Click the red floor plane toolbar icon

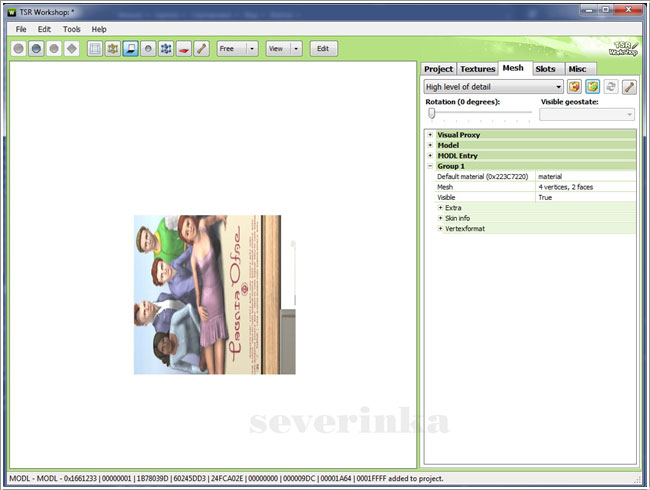click(184, 48)
